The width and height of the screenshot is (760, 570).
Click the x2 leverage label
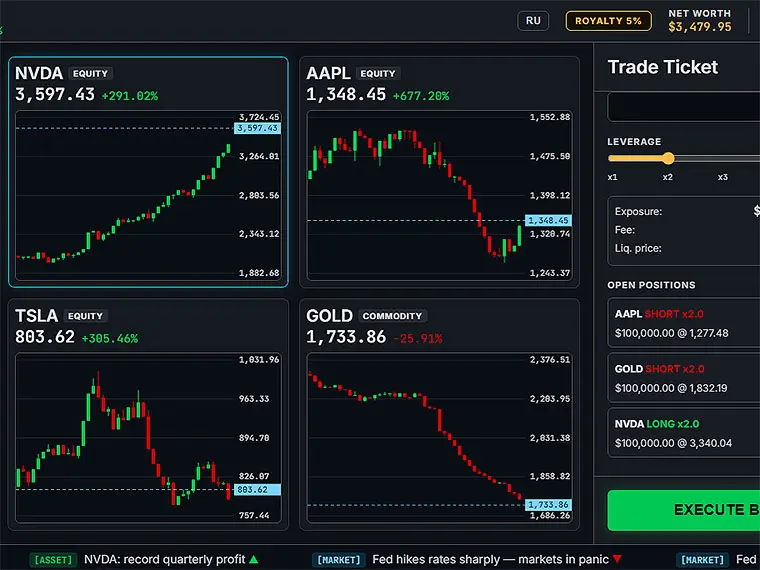tap(667, 177)
